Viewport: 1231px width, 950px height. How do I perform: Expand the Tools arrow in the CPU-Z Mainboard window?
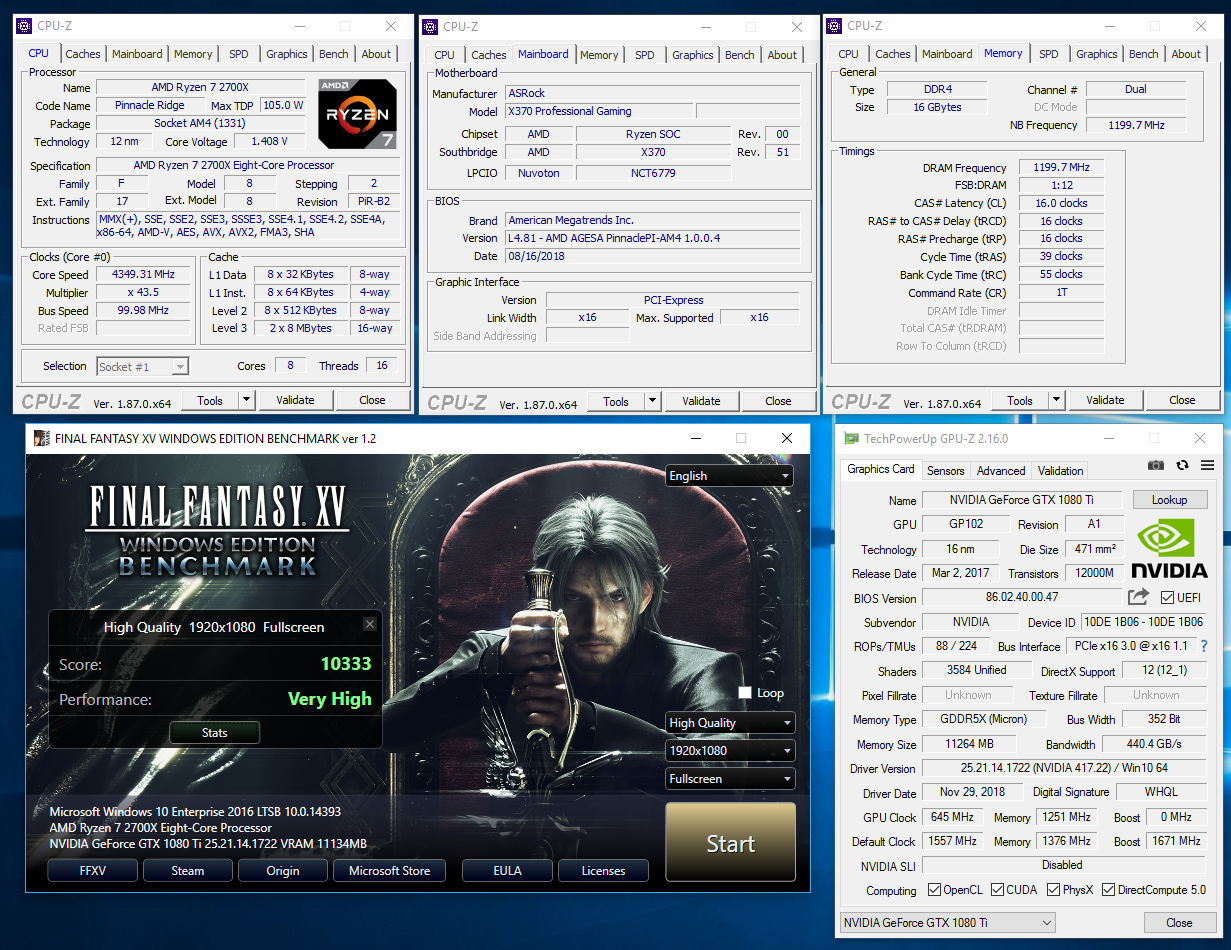[653, 401]
